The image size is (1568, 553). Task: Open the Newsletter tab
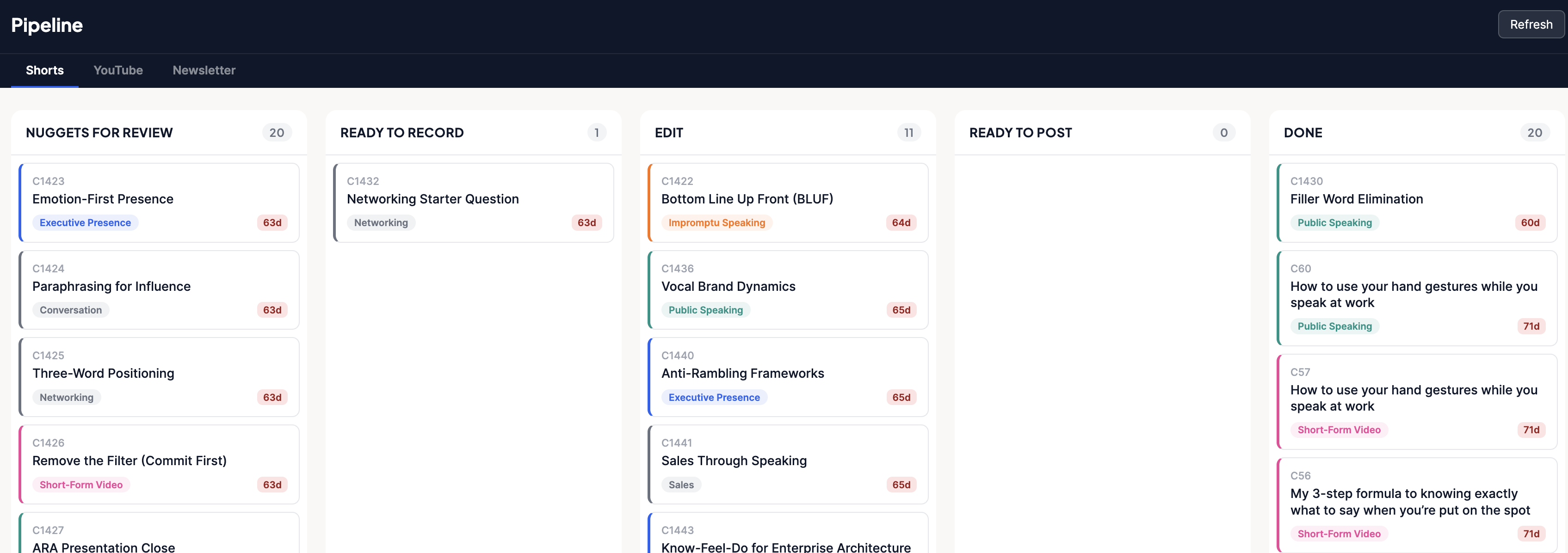pyautogui.click(x=204, y=71)
